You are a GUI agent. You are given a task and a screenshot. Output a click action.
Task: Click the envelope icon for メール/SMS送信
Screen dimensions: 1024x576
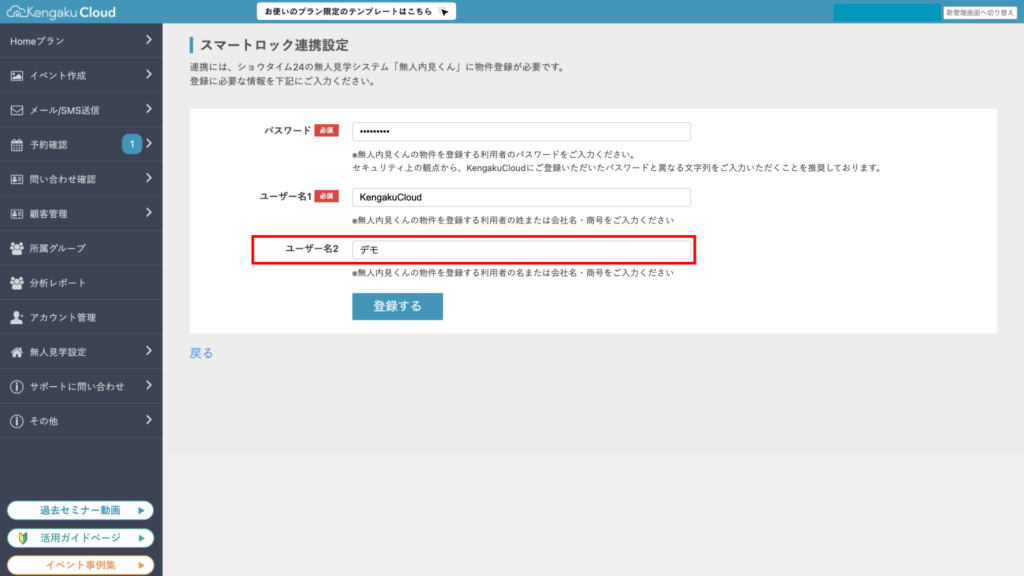[x=17, y=110]
